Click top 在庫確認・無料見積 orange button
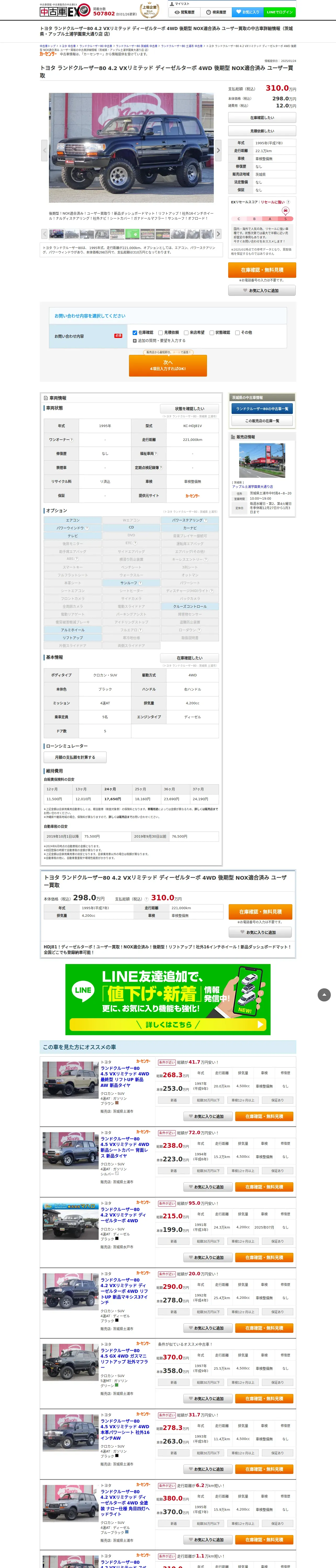This screenshot has height=1568, width=336. pyautogui.click(x=262, y=270)
